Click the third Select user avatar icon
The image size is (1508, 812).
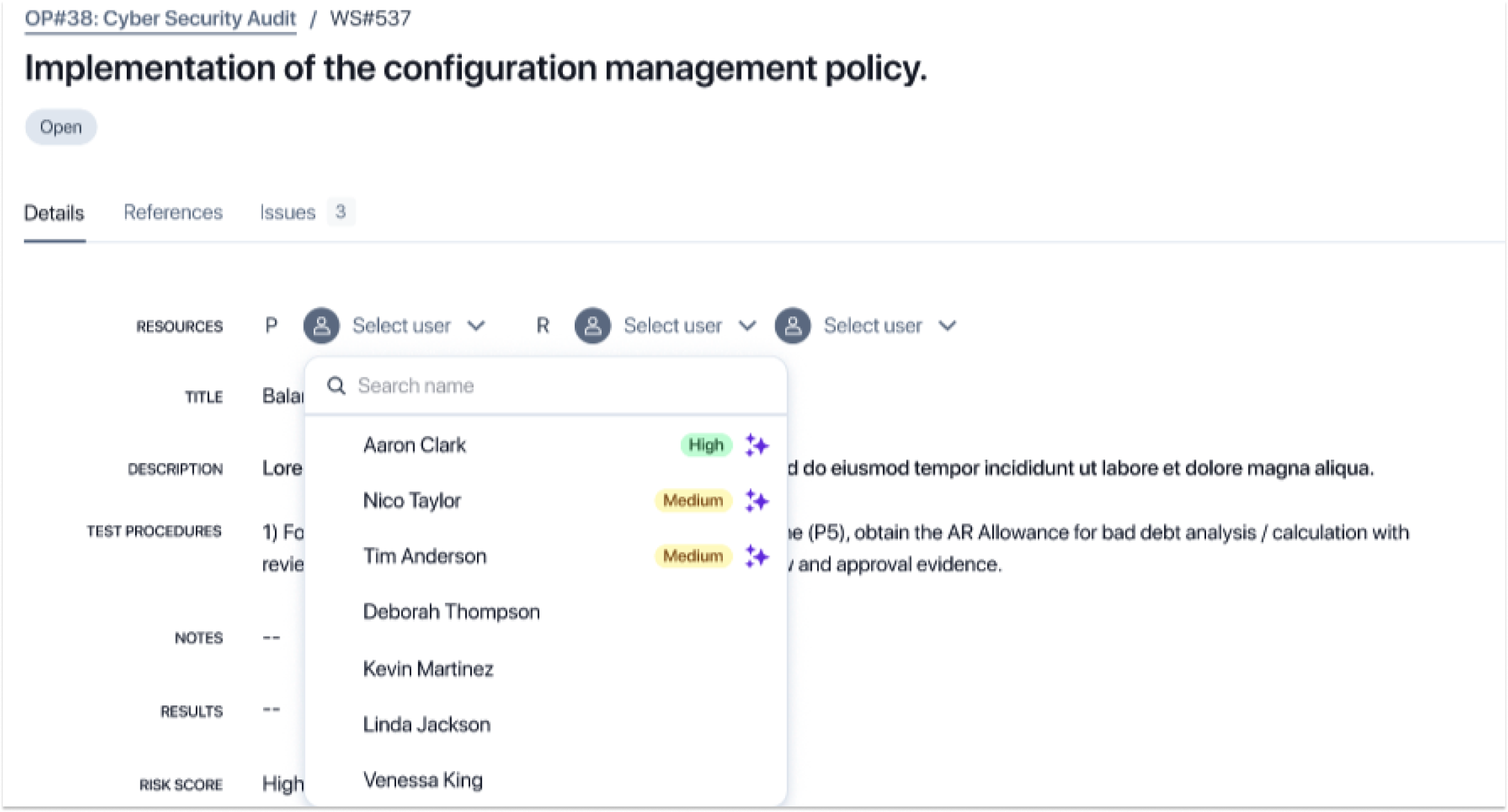793,325
